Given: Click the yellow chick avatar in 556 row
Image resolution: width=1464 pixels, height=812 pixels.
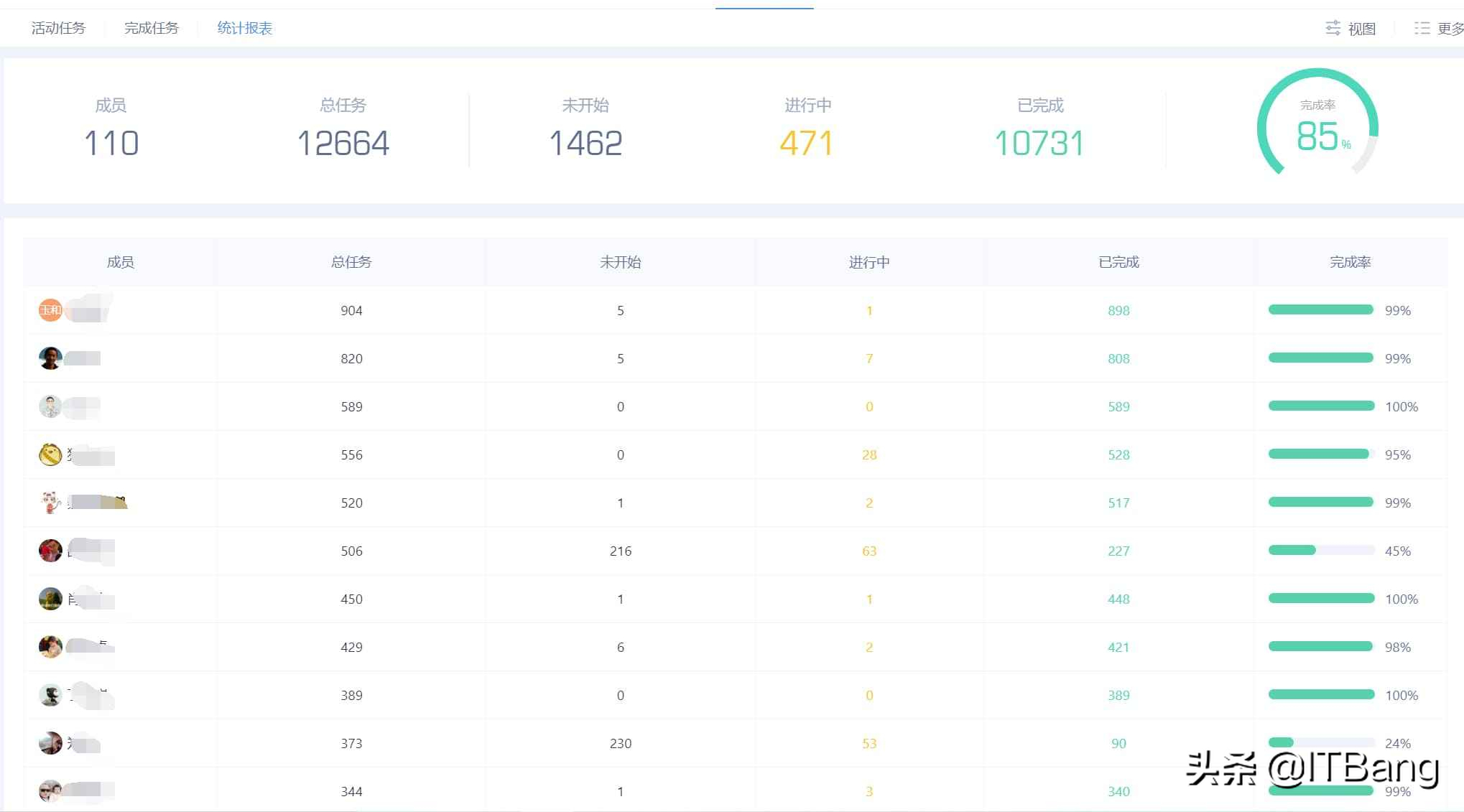Looking at the screenshot, I should tap(50, 454).
